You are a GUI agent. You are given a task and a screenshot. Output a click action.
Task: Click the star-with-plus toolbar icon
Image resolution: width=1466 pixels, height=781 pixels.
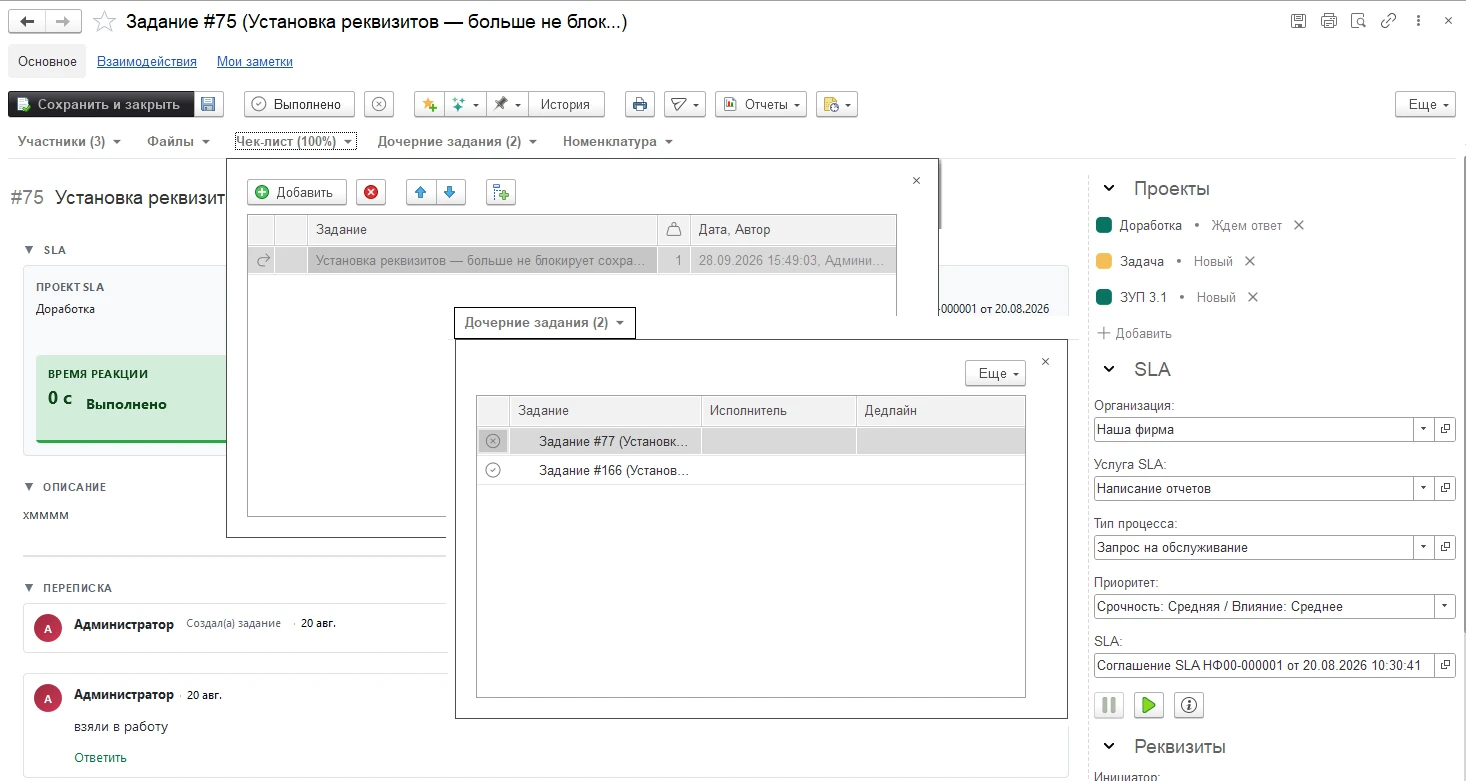[429, 104]
